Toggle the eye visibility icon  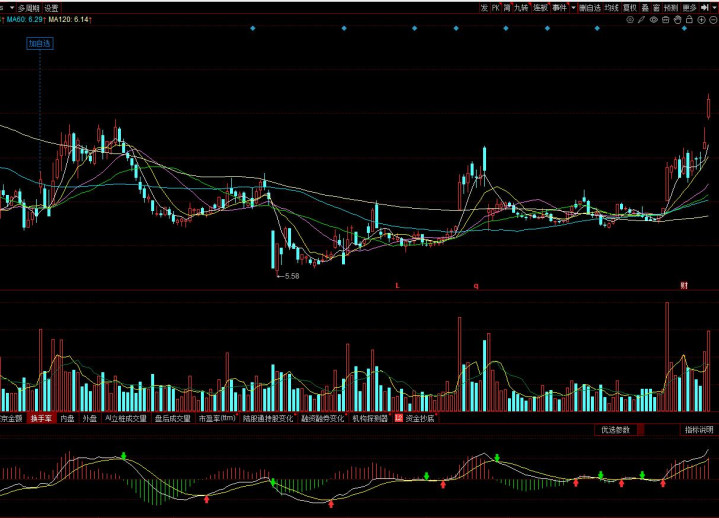pyautogui.click(x=654, y=19)
